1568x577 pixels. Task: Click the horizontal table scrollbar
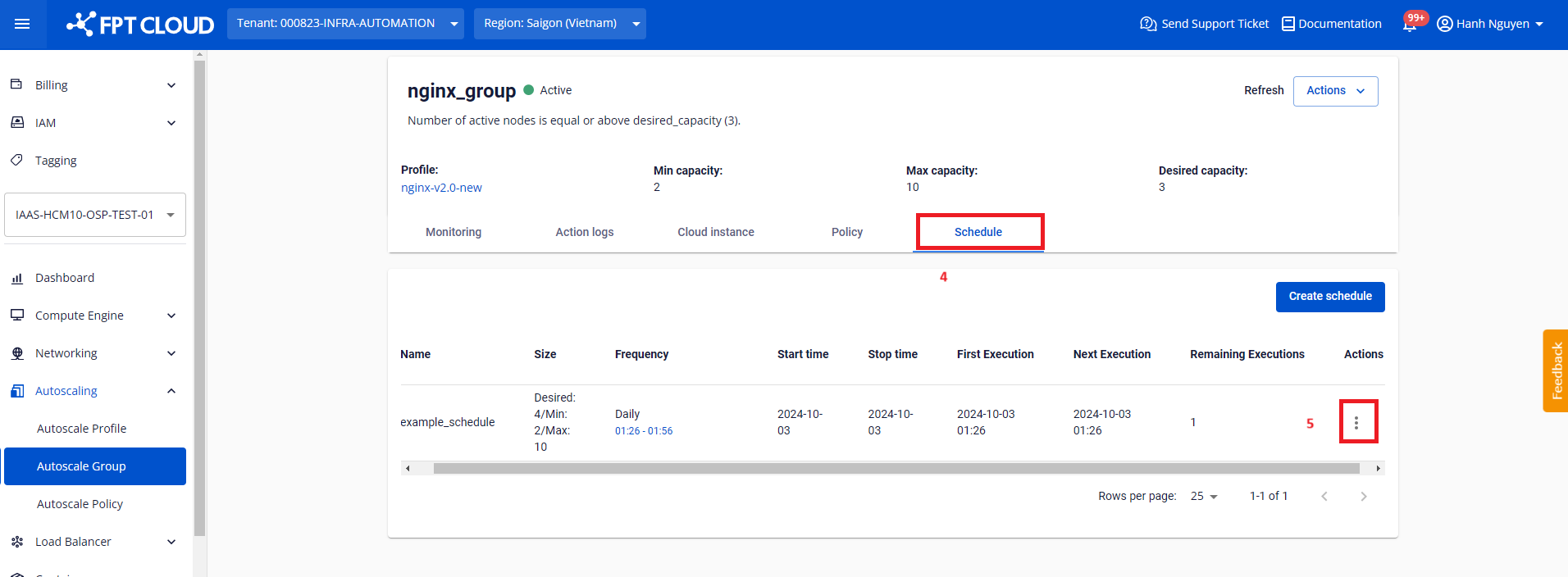896,469
